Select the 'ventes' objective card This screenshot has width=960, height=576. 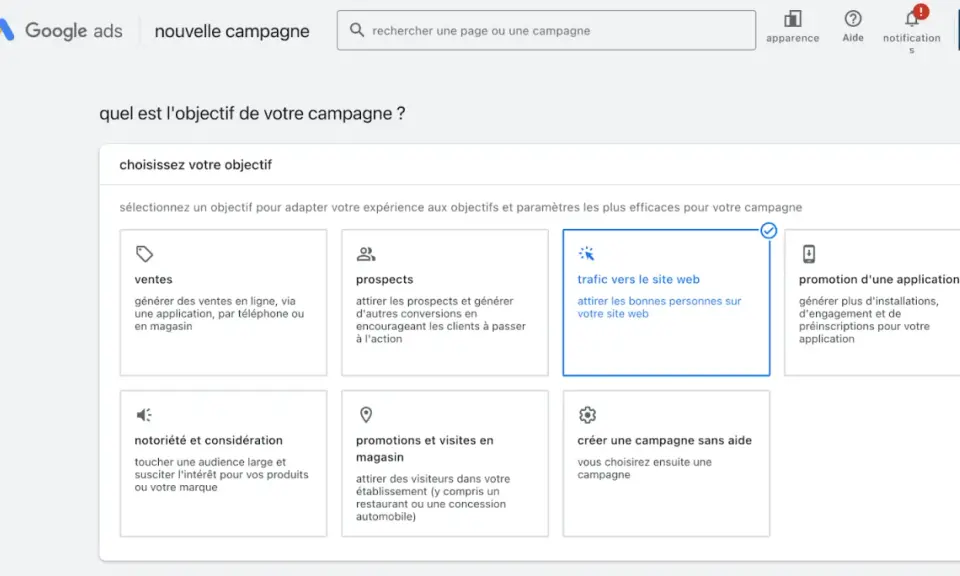click(223, 302)
